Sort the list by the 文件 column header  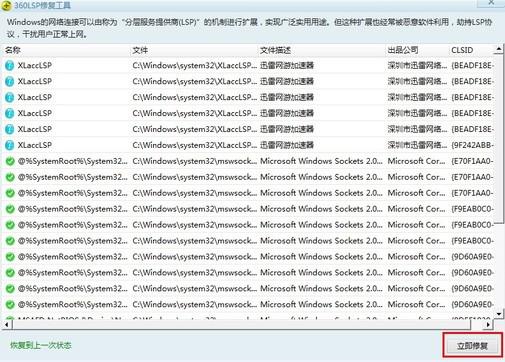pyautogui.click(x=193, y=50)
